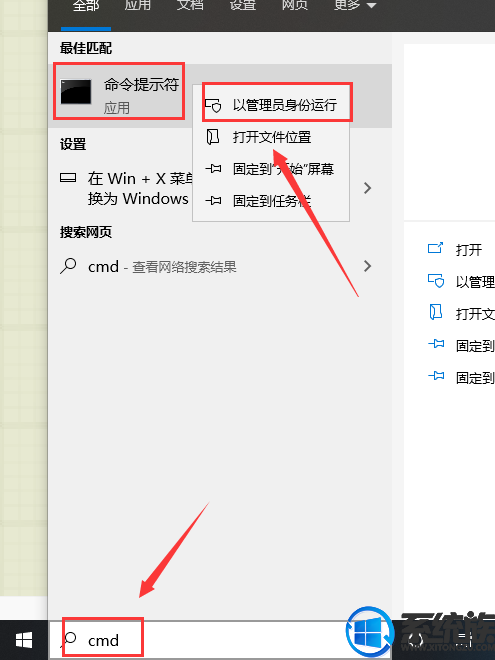Click the file location icon beside 打开文件位置
This screenshot has width=495, height=660.
point(213,137)
